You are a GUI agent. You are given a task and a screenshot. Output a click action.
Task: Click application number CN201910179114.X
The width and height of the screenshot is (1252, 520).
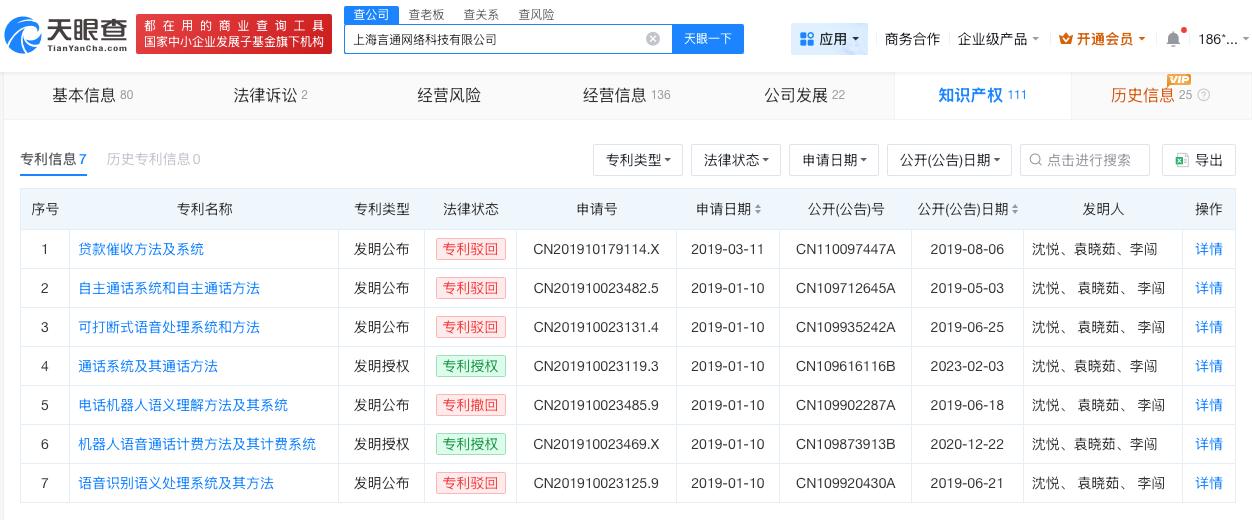tap(596, 249)
